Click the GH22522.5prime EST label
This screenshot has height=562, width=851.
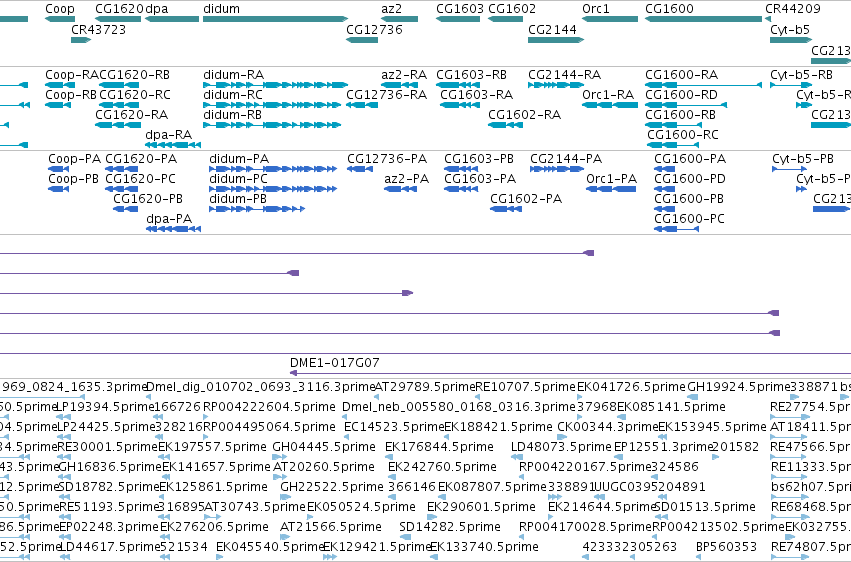[x=332, y=487]
